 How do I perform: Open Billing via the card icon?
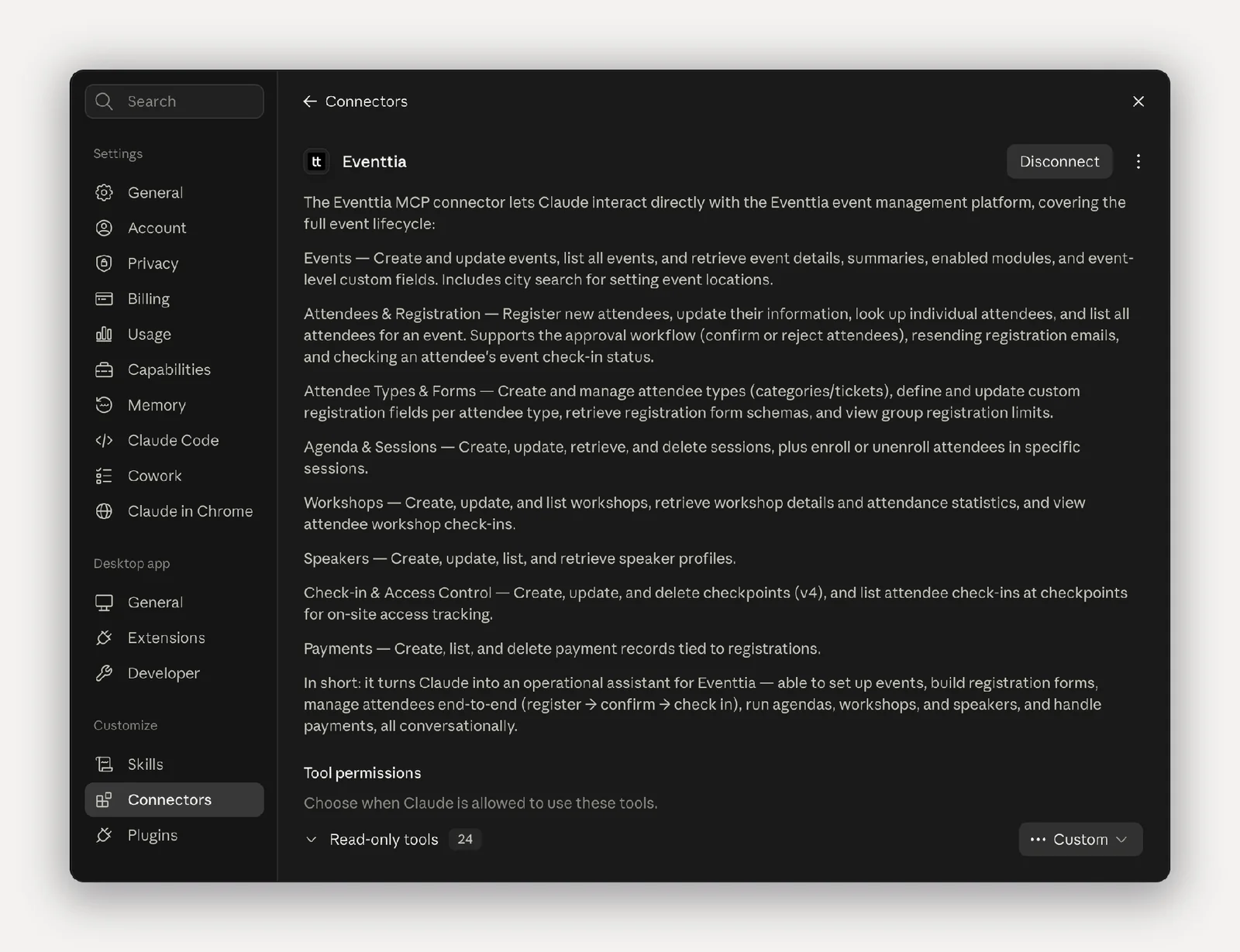coord(104,299)
